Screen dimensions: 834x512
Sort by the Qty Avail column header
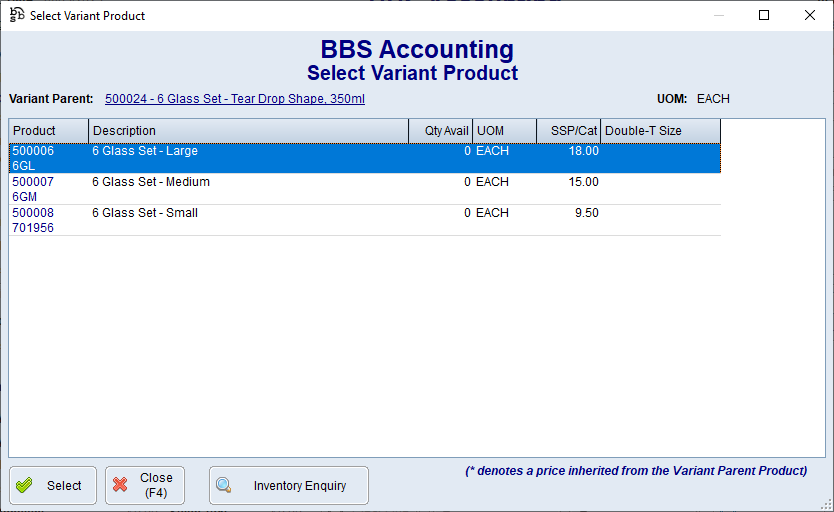point(440,131)
